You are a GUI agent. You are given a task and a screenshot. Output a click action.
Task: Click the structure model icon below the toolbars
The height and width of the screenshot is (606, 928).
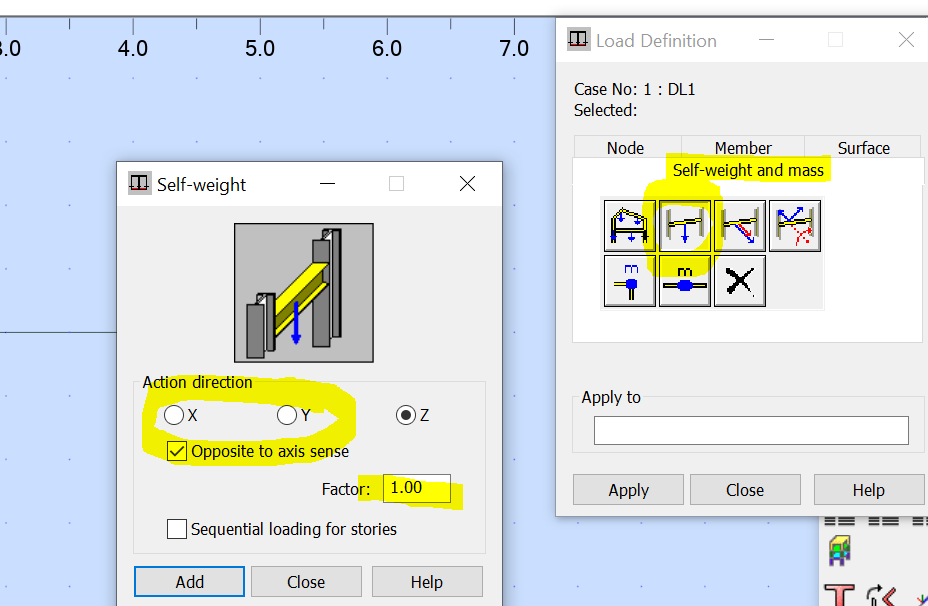(x=840, y=550)
